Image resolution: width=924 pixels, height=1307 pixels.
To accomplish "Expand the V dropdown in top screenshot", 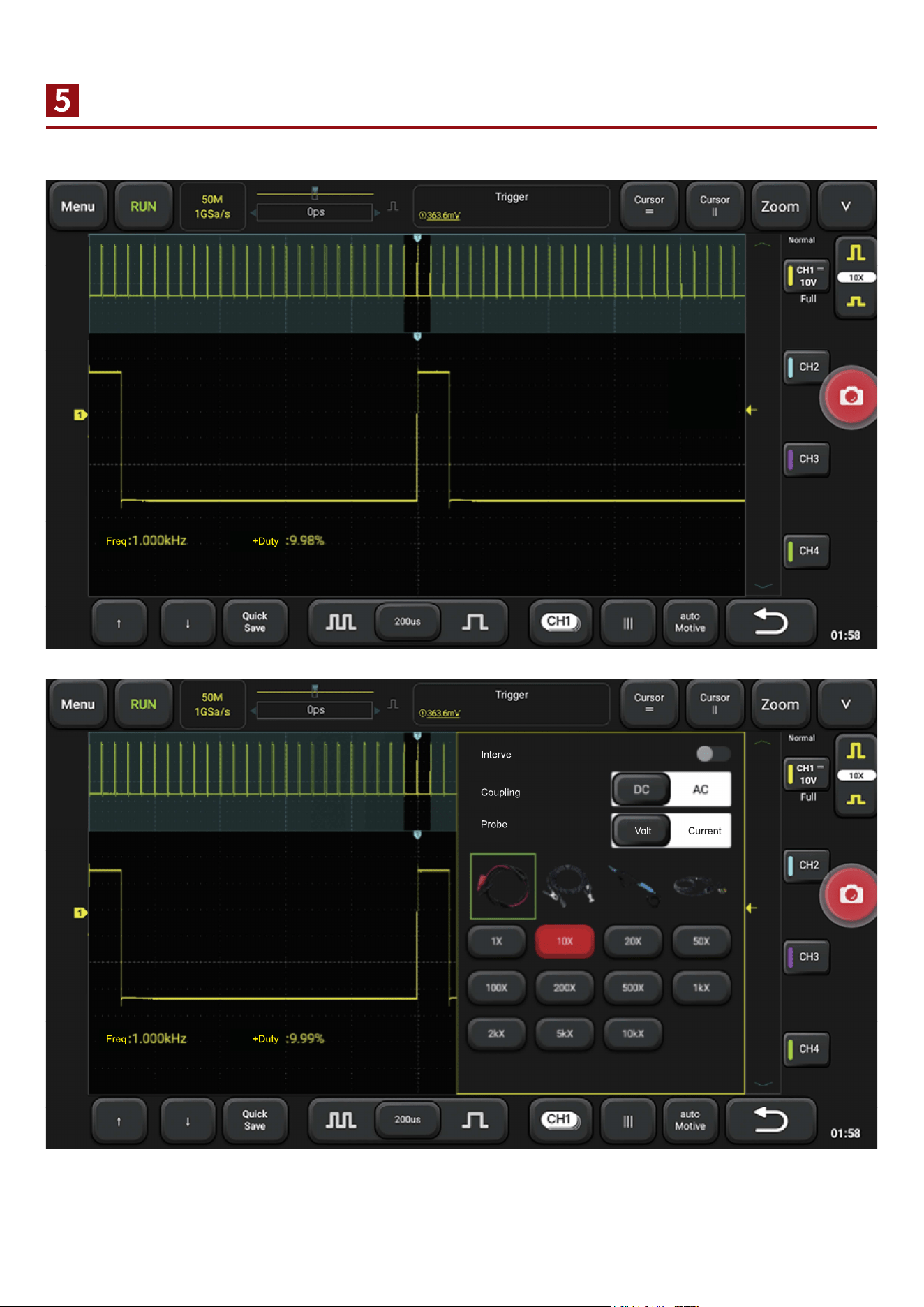I will click(846, 206).
